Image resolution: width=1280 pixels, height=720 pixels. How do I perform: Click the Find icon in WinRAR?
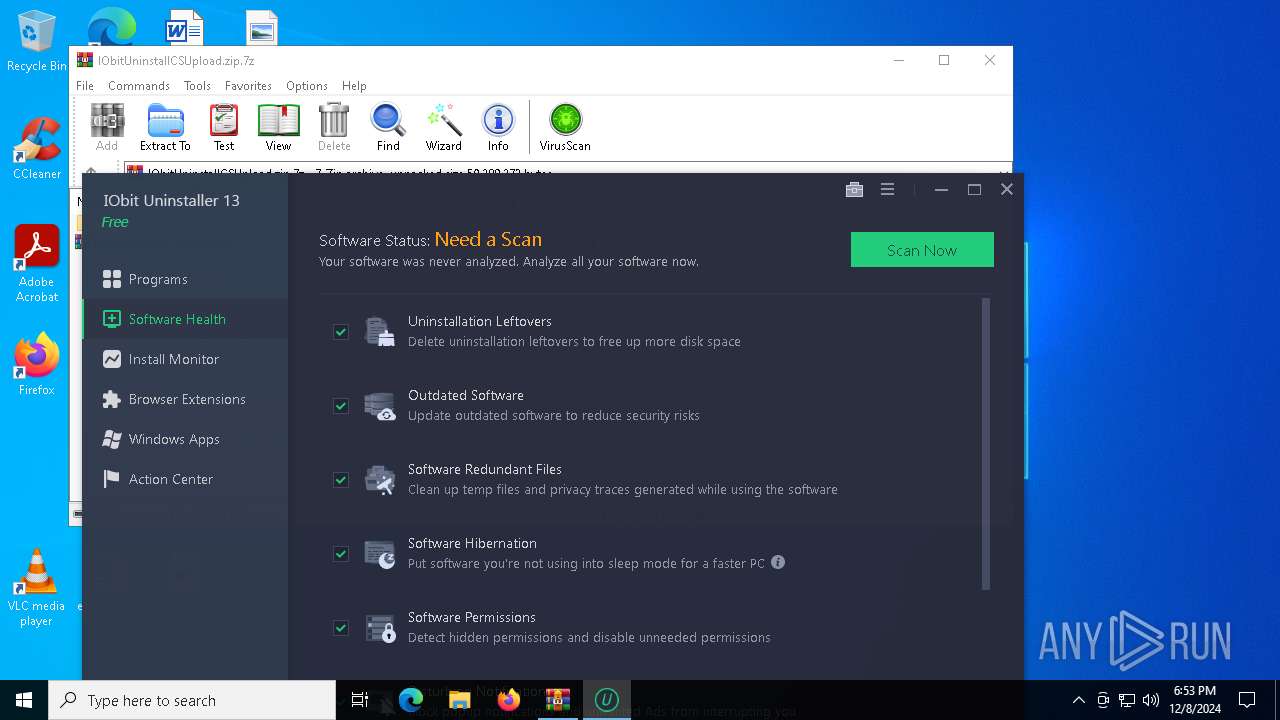coord(388,127)
